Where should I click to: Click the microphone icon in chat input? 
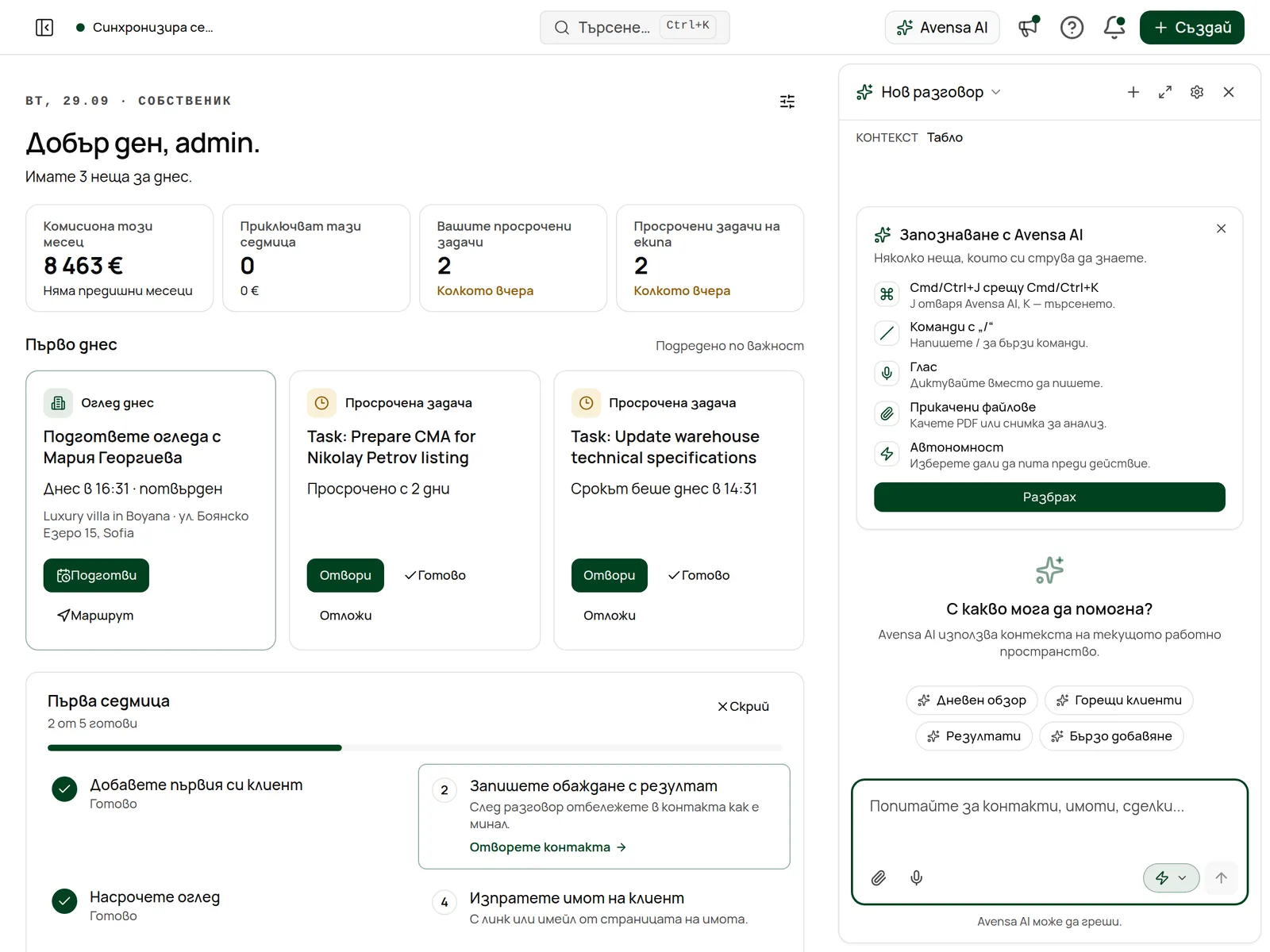pos(917,877)
